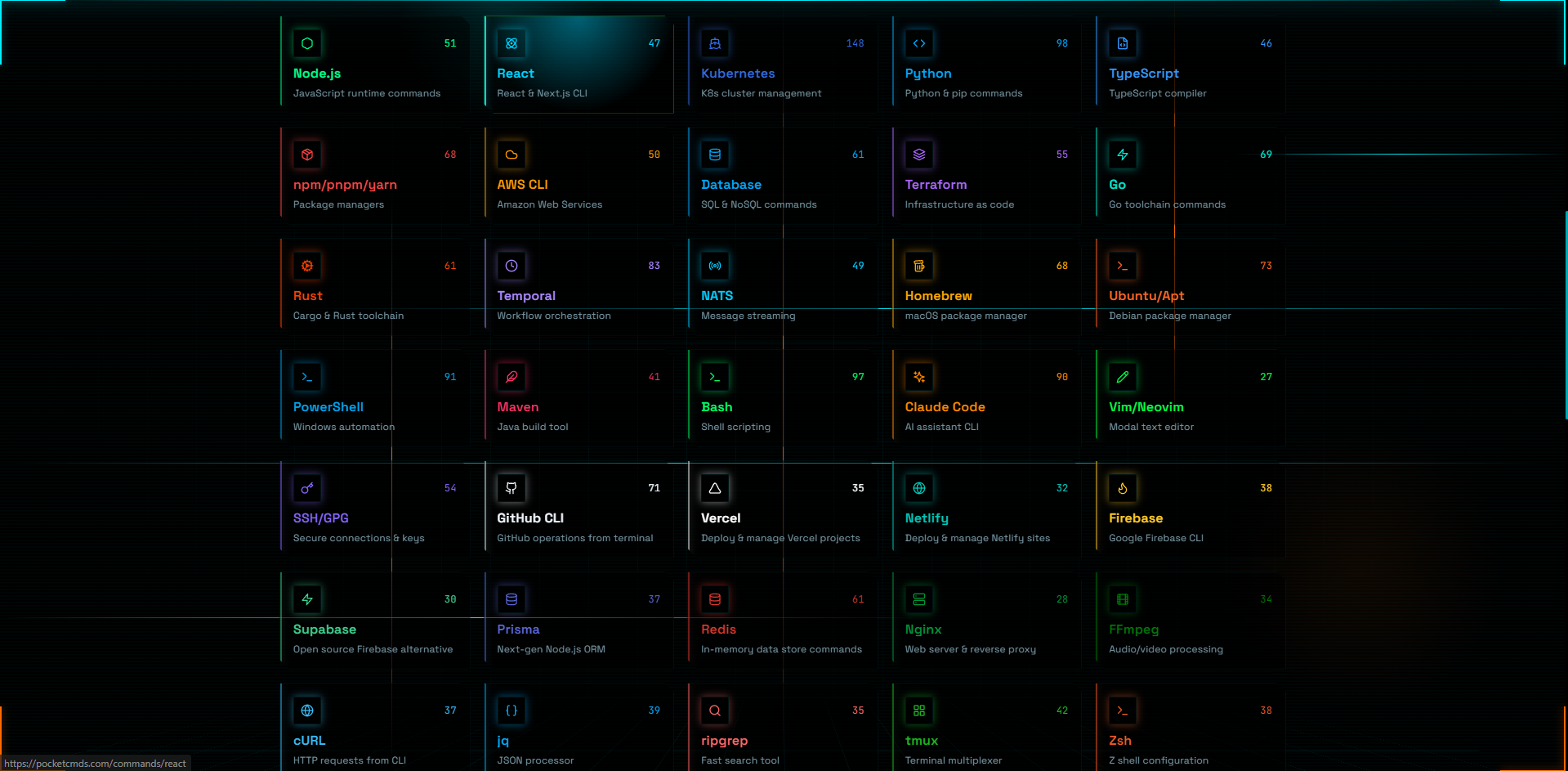Open the React title link

pos(516,74)
